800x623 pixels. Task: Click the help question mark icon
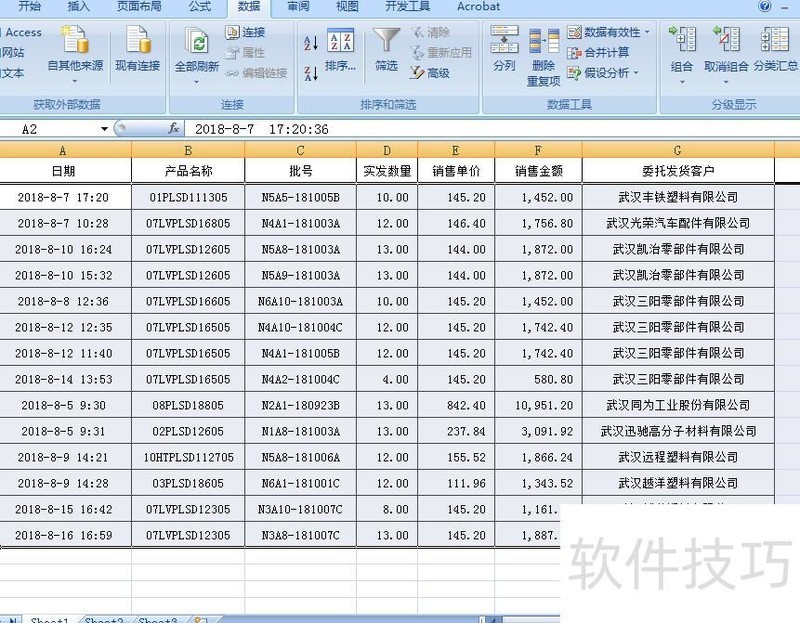pyautogui.click(x=764, y=6)
